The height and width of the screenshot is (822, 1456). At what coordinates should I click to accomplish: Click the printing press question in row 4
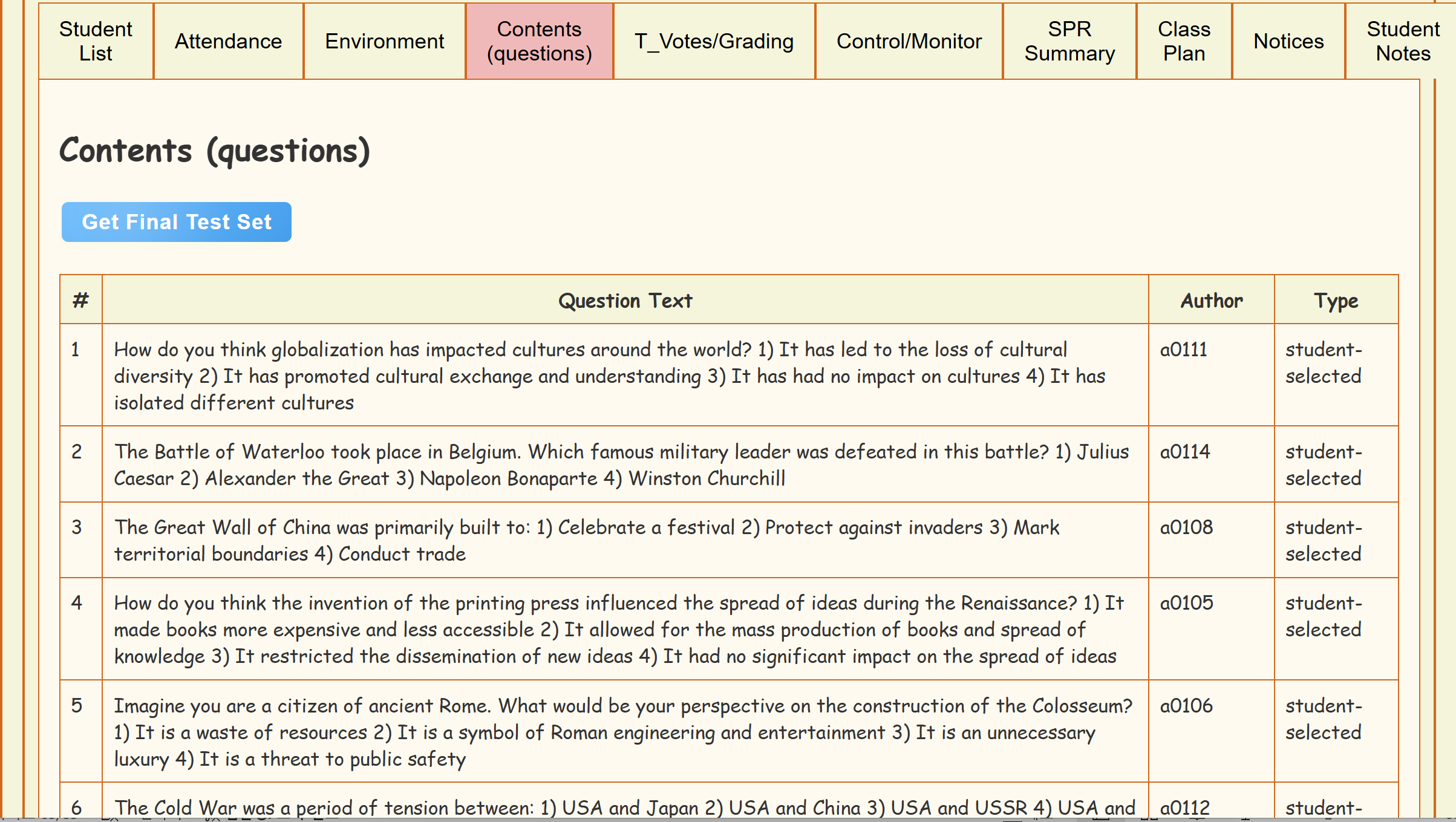coord(618,630)
